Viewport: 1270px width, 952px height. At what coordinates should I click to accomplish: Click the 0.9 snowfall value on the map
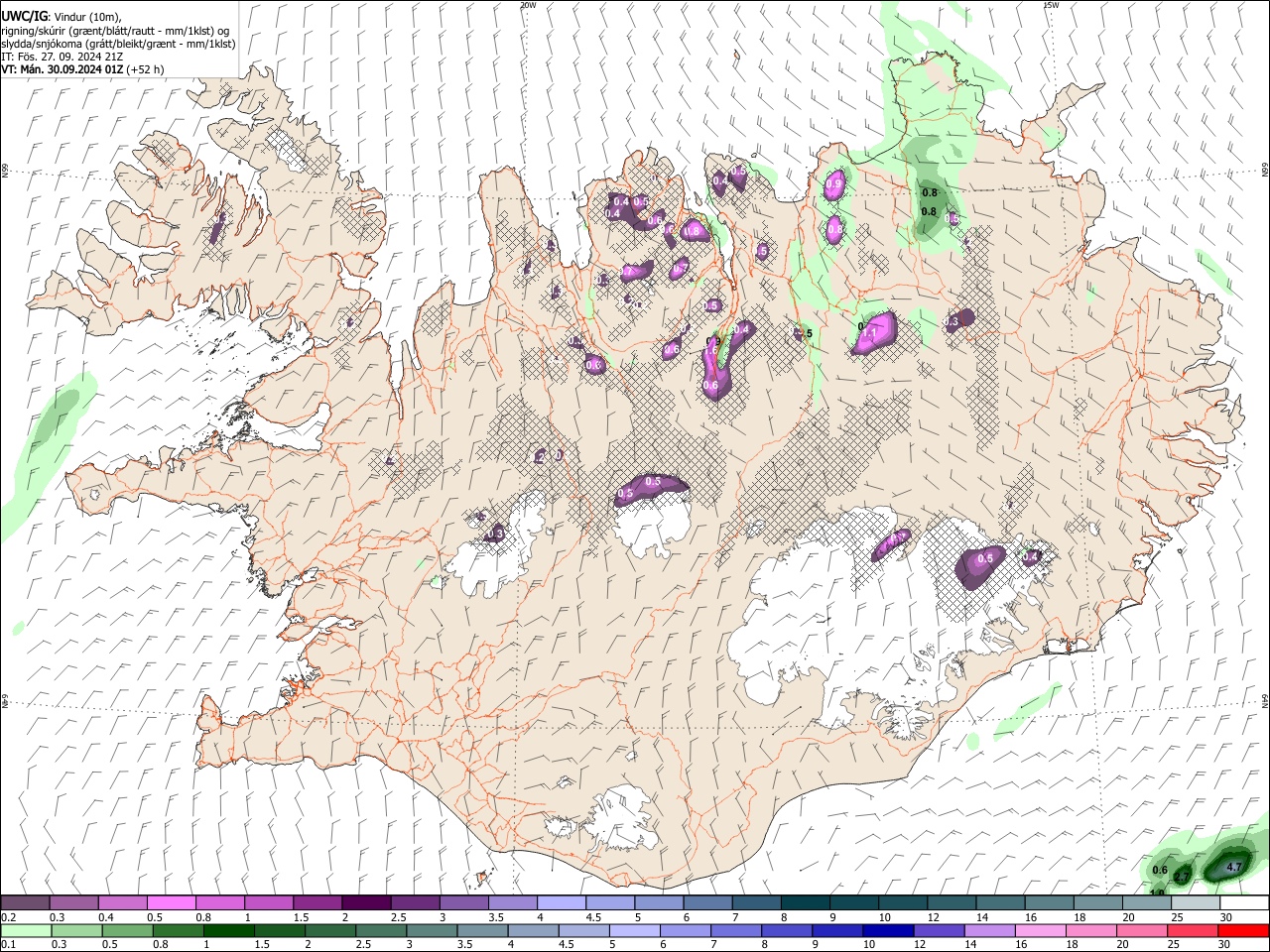[x=834, y=183]
